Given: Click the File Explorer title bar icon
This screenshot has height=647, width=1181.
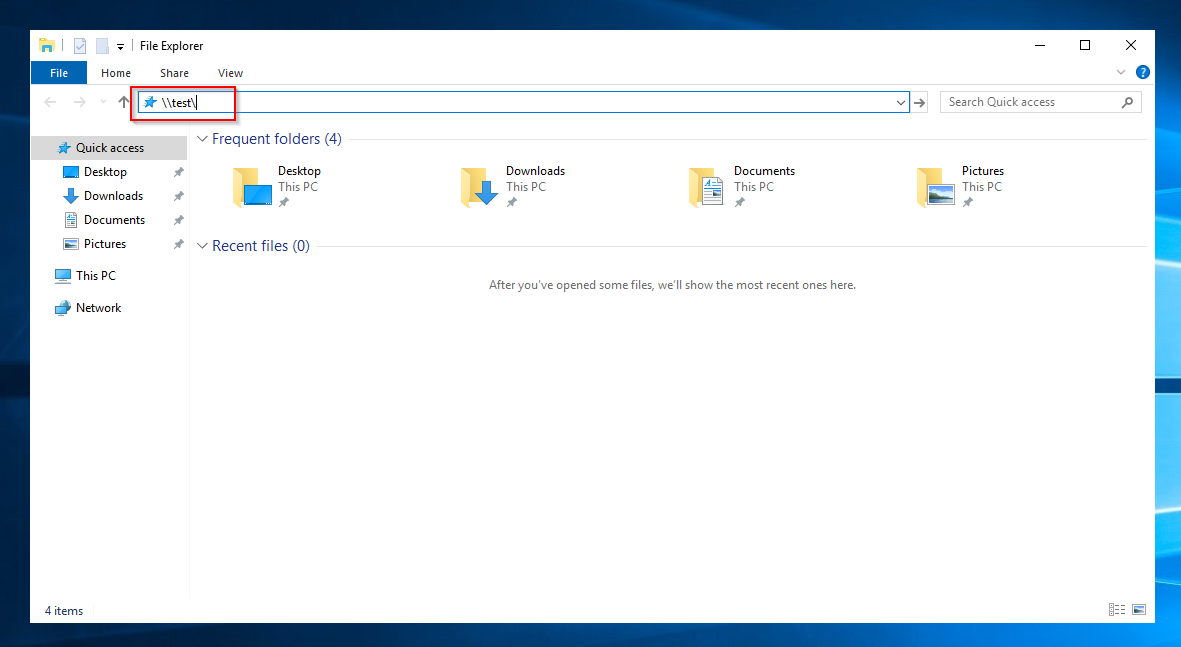Looking at the screenshot, I should [47, 45].
